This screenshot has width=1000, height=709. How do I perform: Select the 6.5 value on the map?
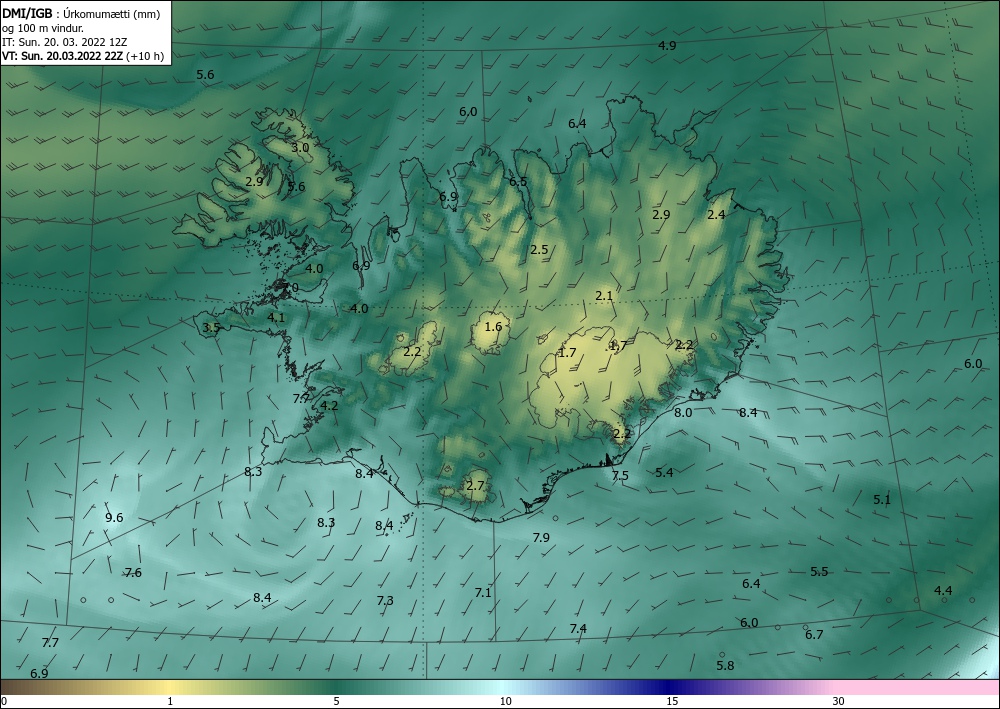(x=518, y=182)
